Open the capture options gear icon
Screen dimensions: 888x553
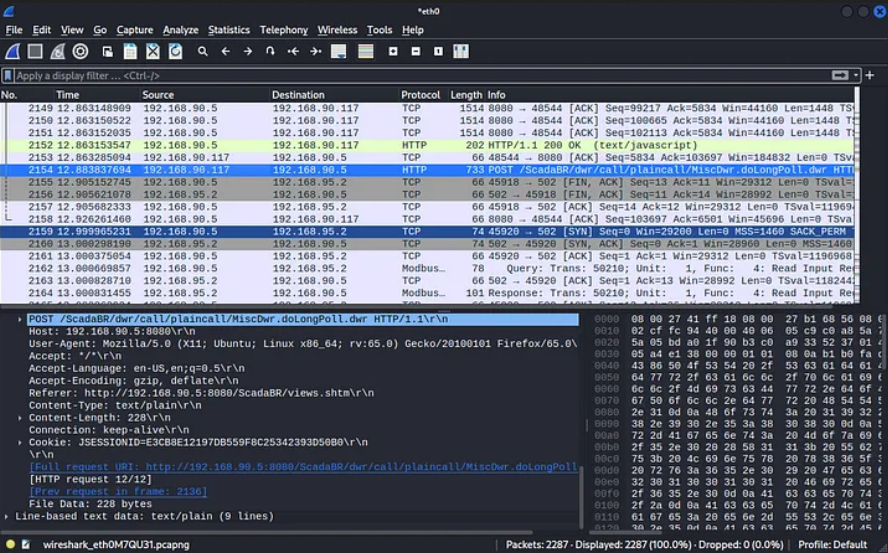[x=81, y=51]
